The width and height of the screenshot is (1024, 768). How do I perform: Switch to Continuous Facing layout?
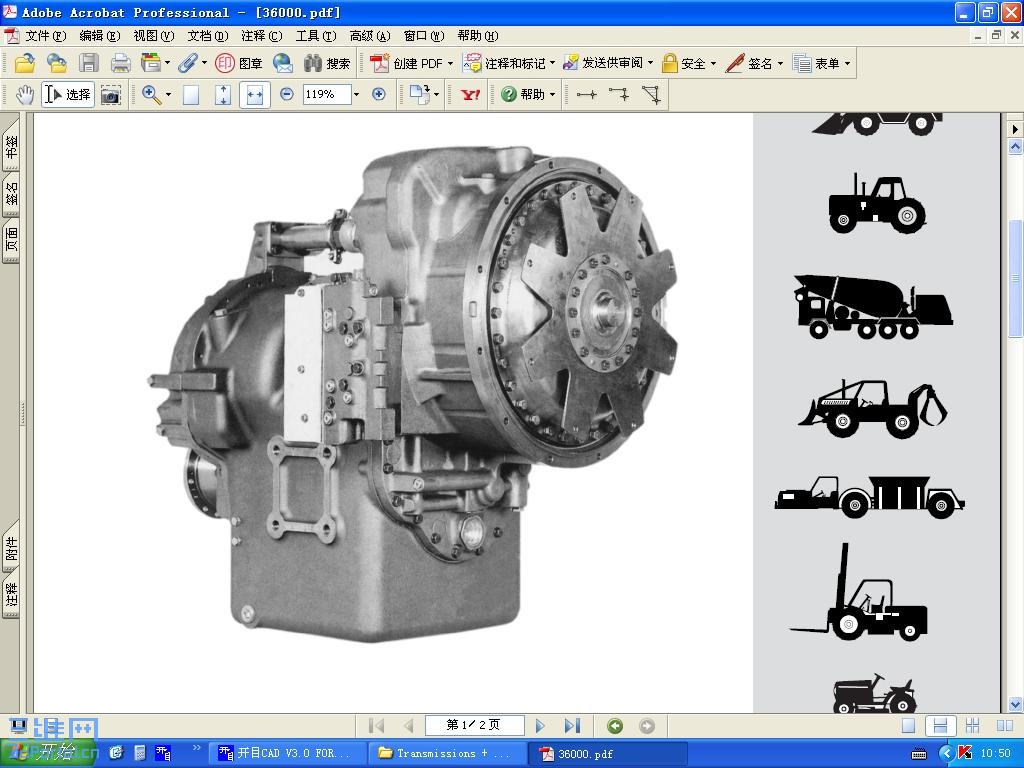972,726
